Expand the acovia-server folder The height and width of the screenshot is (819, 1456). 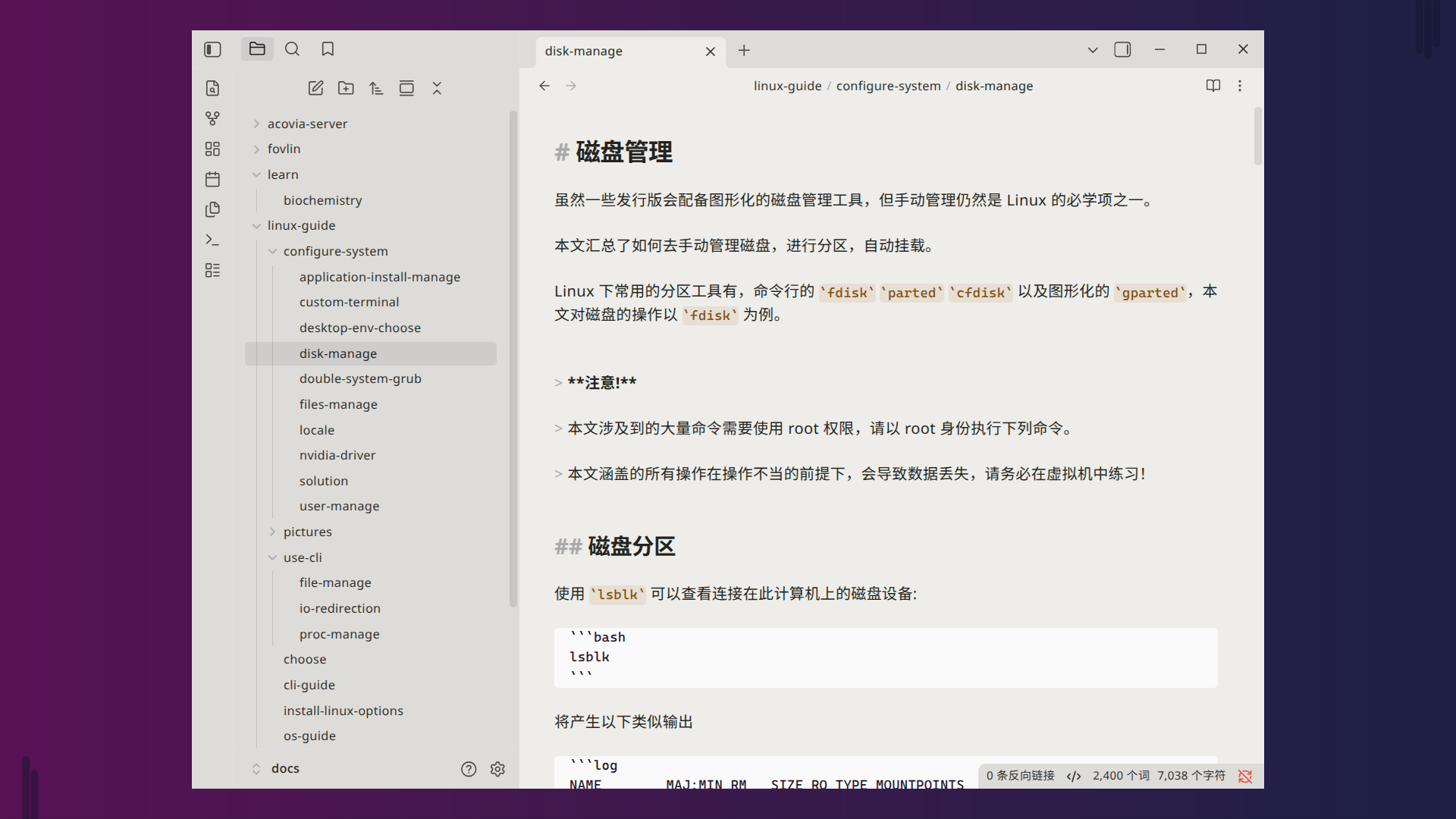click(256, 124)
